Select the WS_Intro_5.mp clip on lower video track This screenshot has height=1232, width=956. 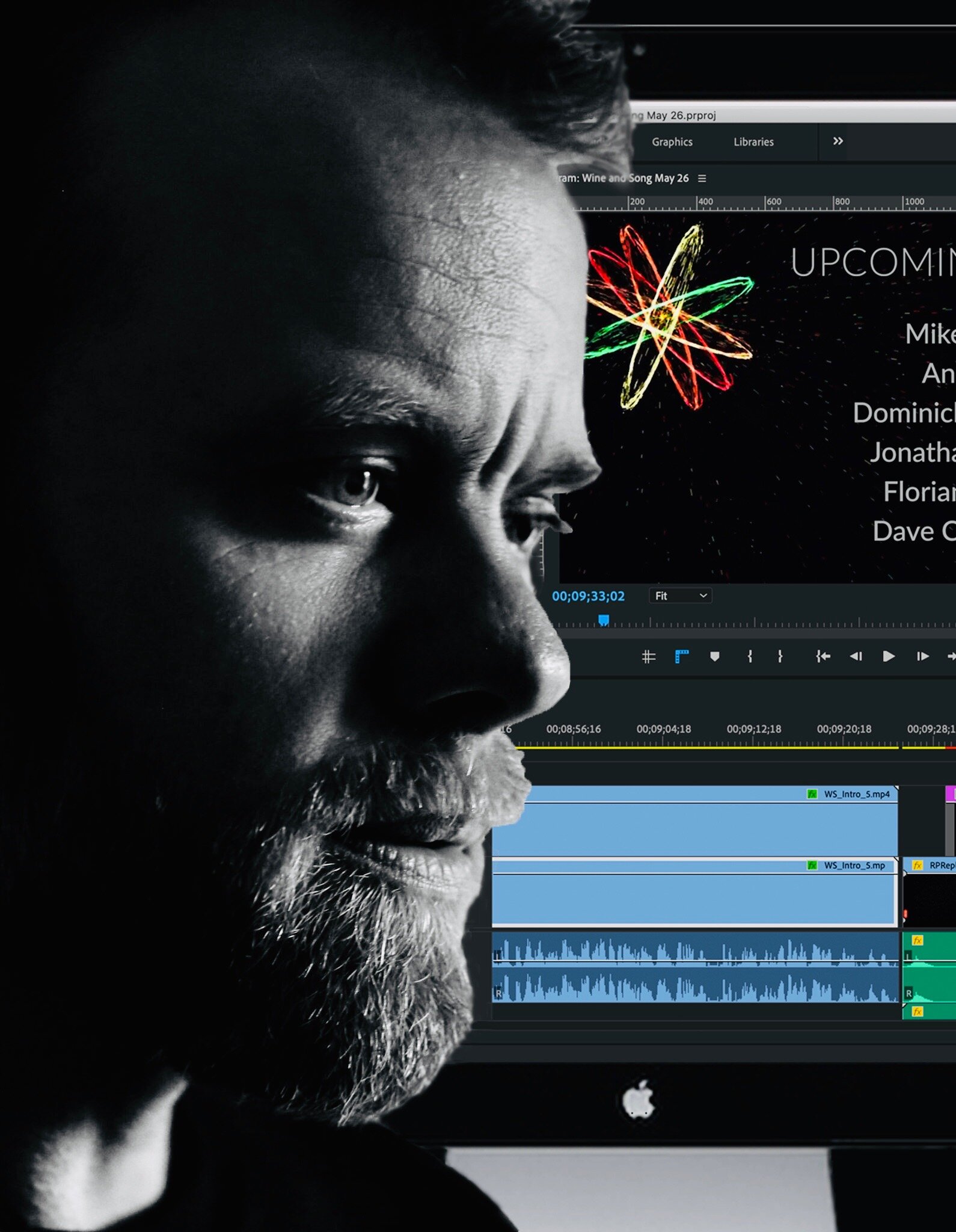[x=695, y=893]
